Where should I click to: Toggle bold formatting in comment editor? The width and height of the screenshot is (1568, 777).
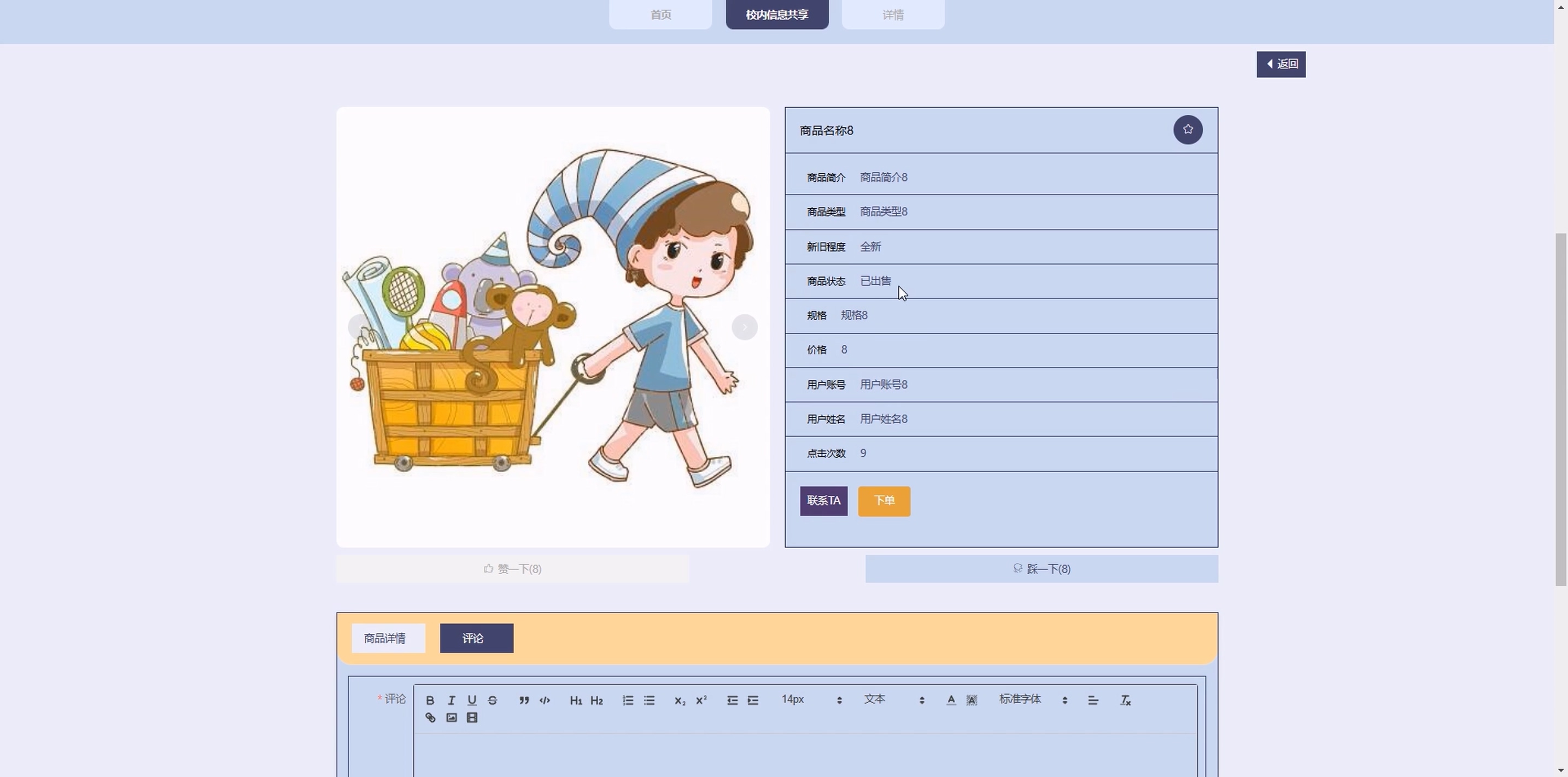coord(430,701)
